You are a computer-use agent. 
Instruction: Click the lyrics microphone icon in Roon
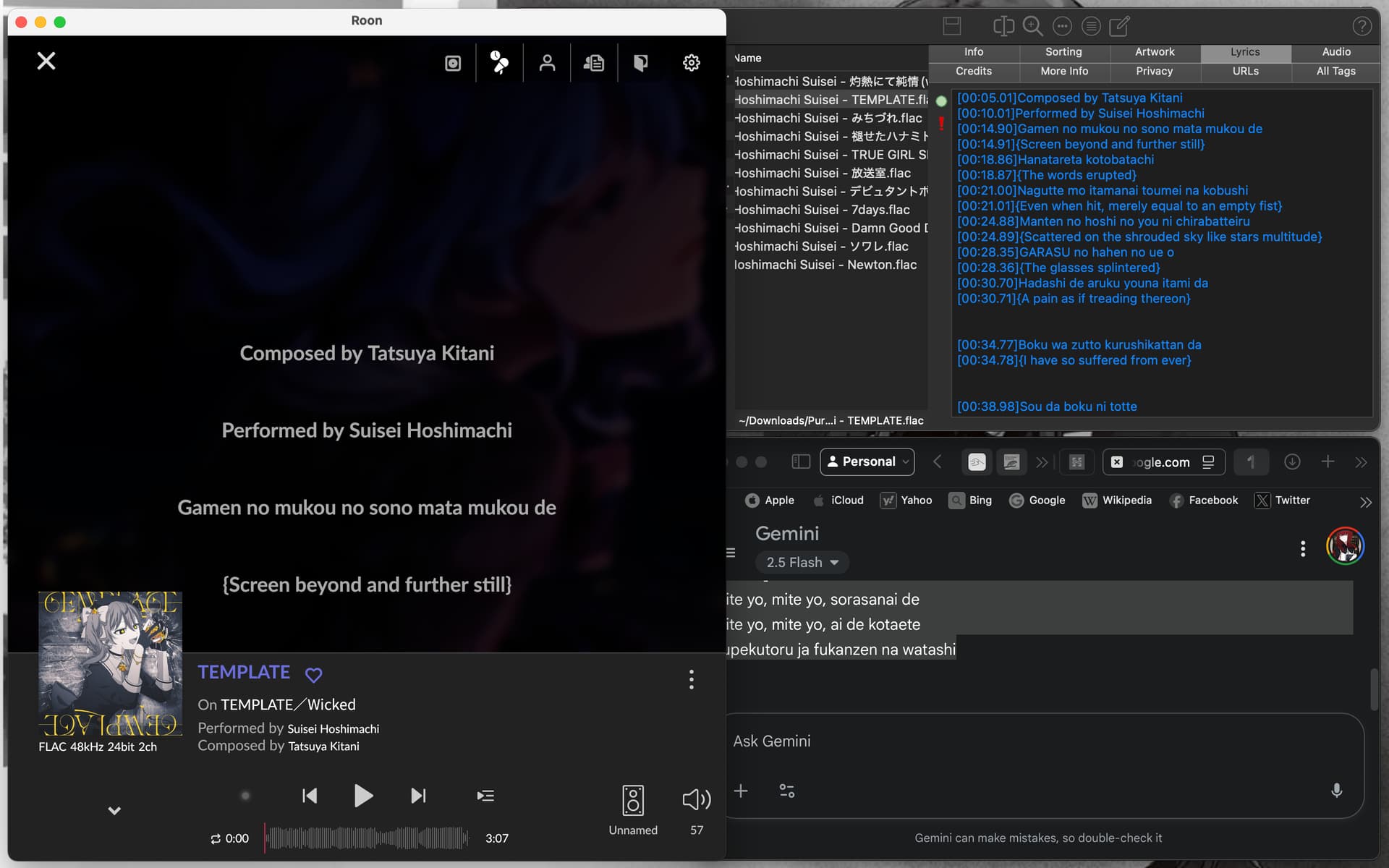[x=499, y=63]
